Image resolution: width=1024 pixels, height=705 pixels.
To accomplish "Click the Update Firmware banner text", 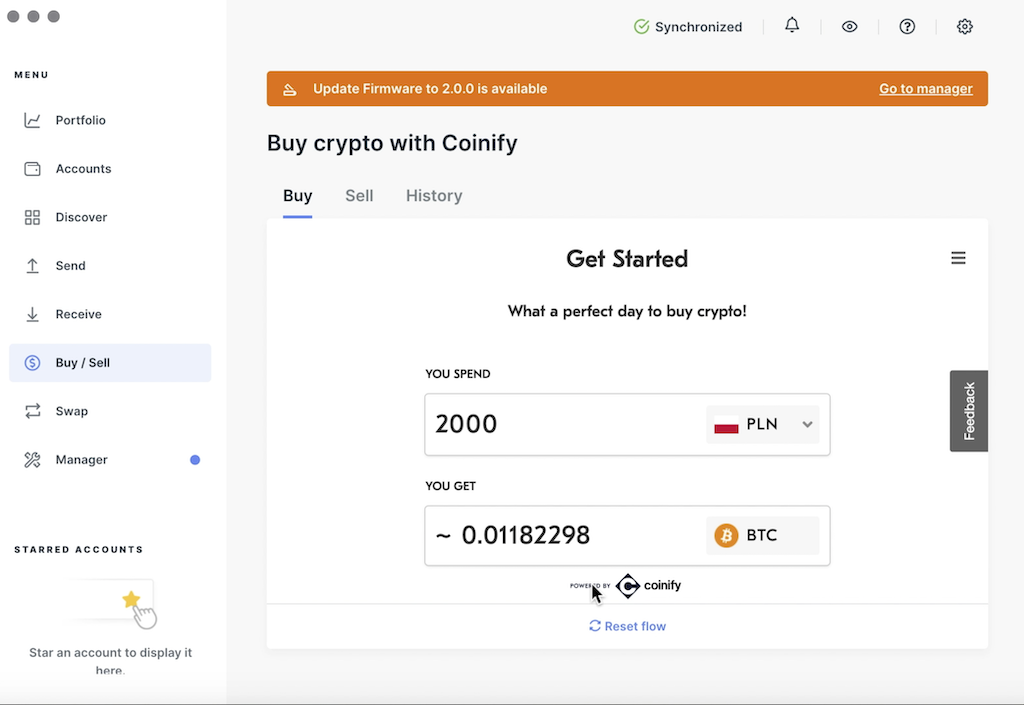I will pyautogui.click(x=430, y=89).
